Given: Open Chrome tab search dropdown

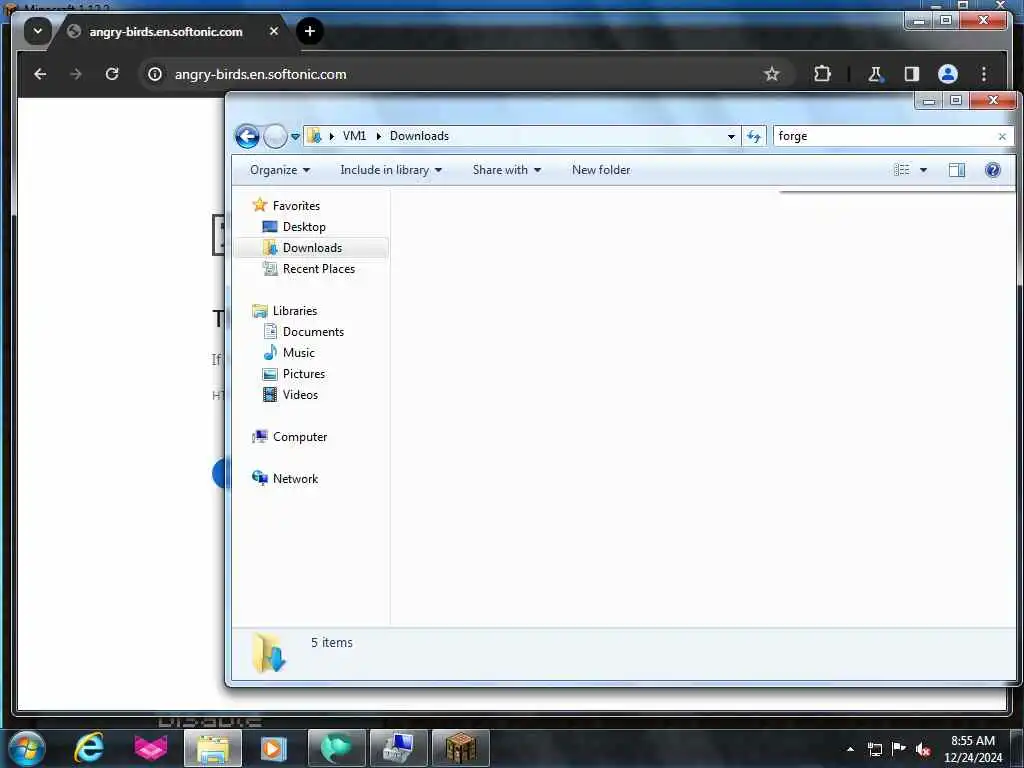Looking at the screenshot, I should pyautogui.click(x=38, y=31).
